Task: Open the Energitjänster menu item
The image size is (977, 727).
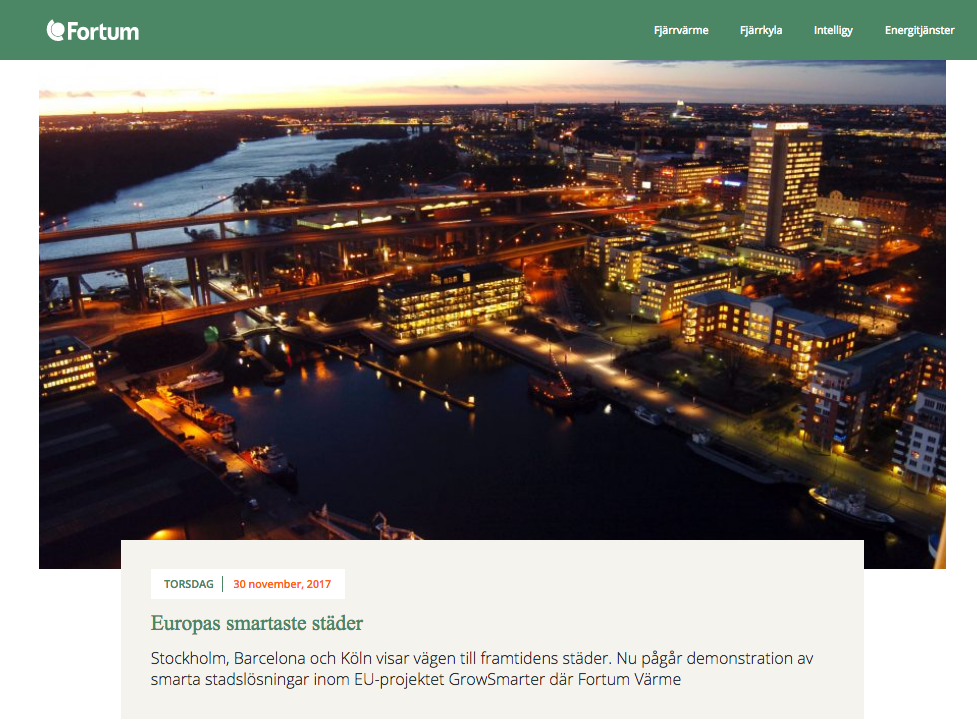Action: tap(920, 30)
